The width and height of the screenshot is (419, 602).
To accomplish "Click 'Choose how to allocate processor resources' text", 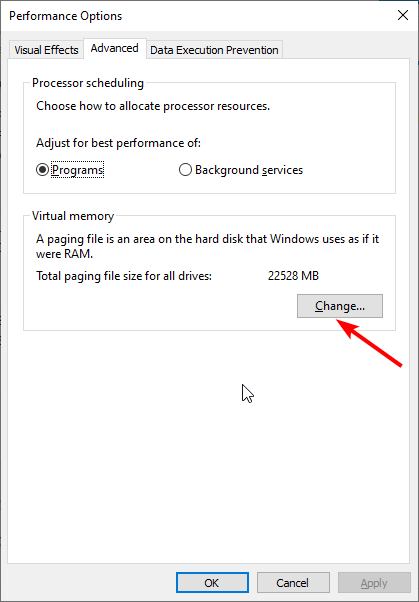I will point(153,106).
